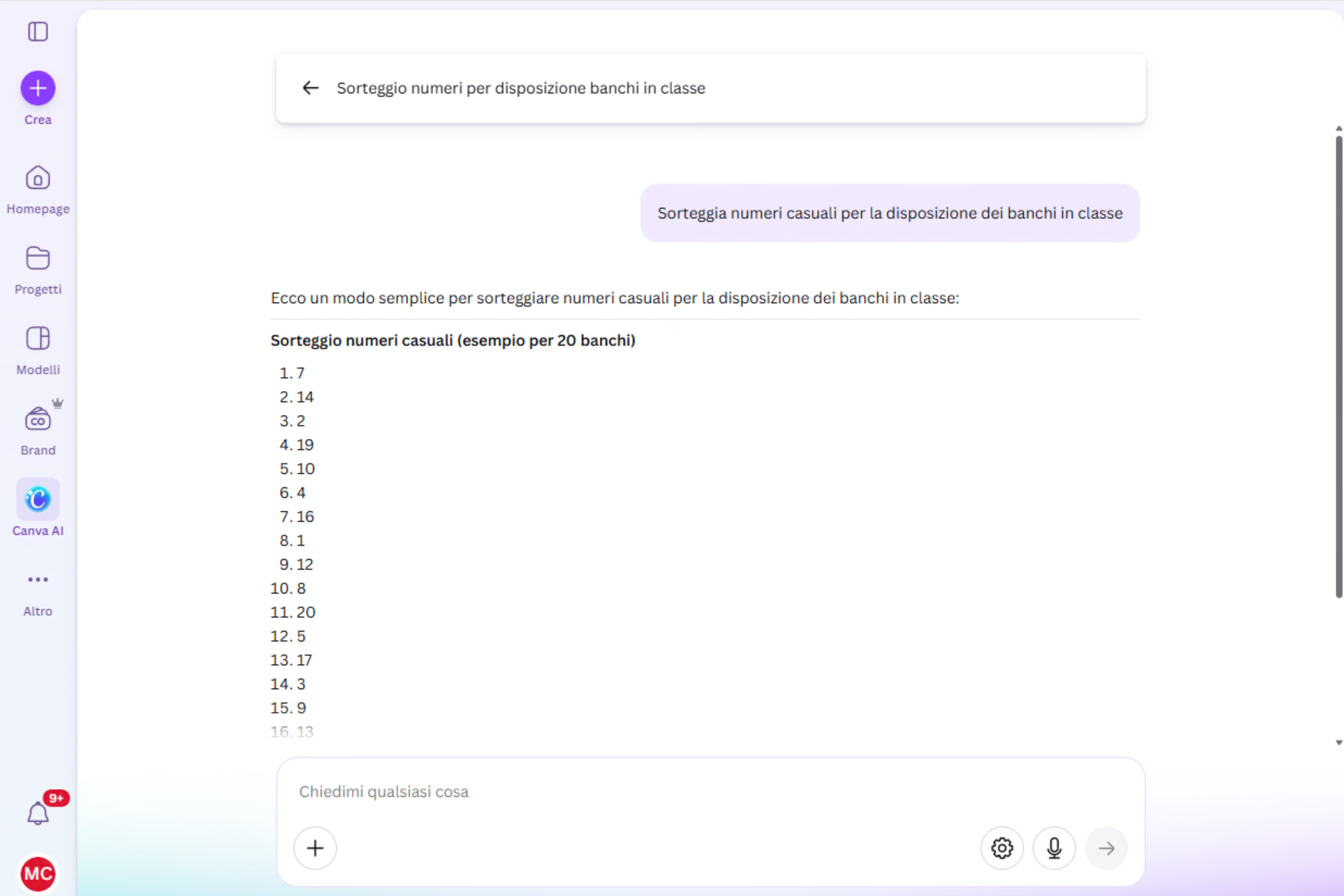Click intro line 'Ecco un modo semplice'
This screenshot has height=896, width=1344.
click(614, 298)
